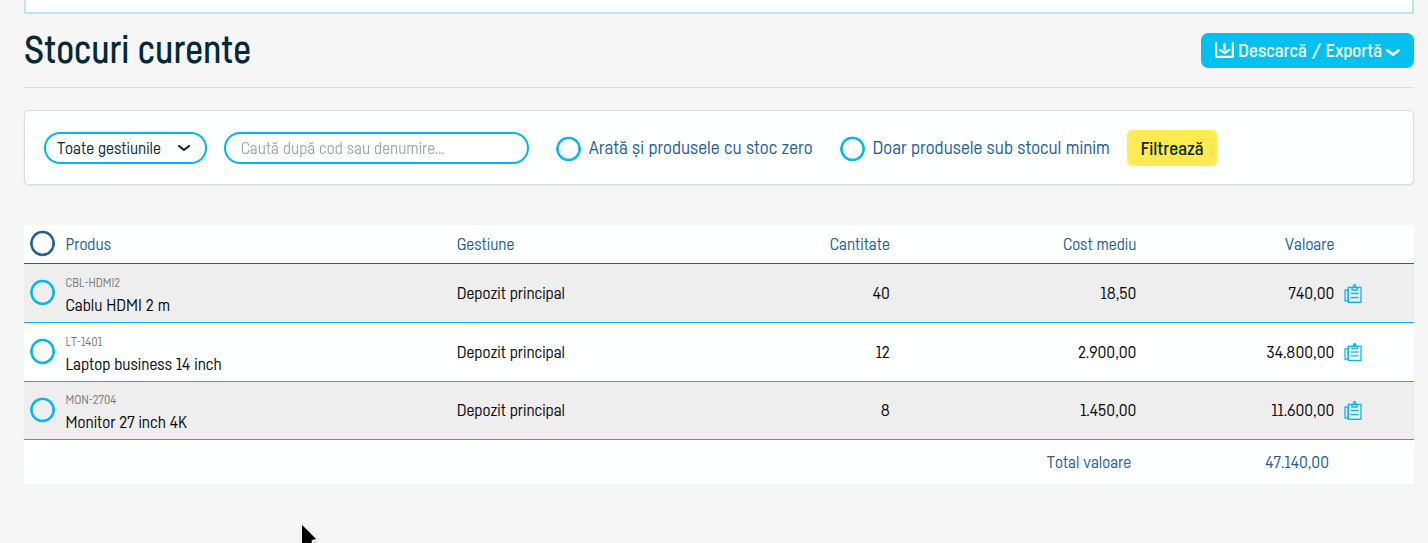Sort by the Gestiune column header
The image size is (1428, 543).
[486, 244]
